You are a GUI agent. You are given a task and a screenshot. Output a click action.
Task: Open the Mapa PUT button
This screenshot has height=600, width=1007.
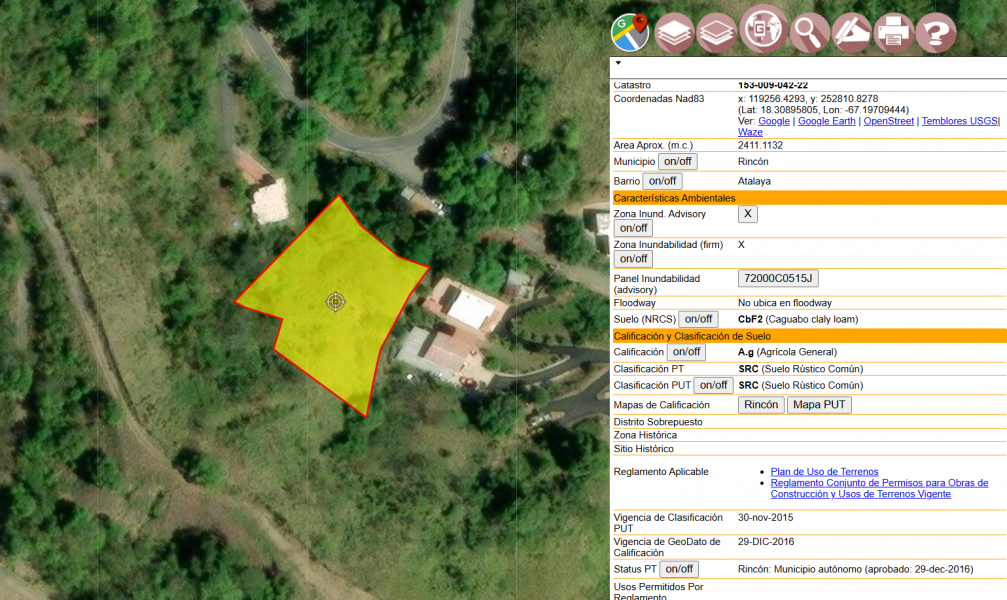coord(819,405)
